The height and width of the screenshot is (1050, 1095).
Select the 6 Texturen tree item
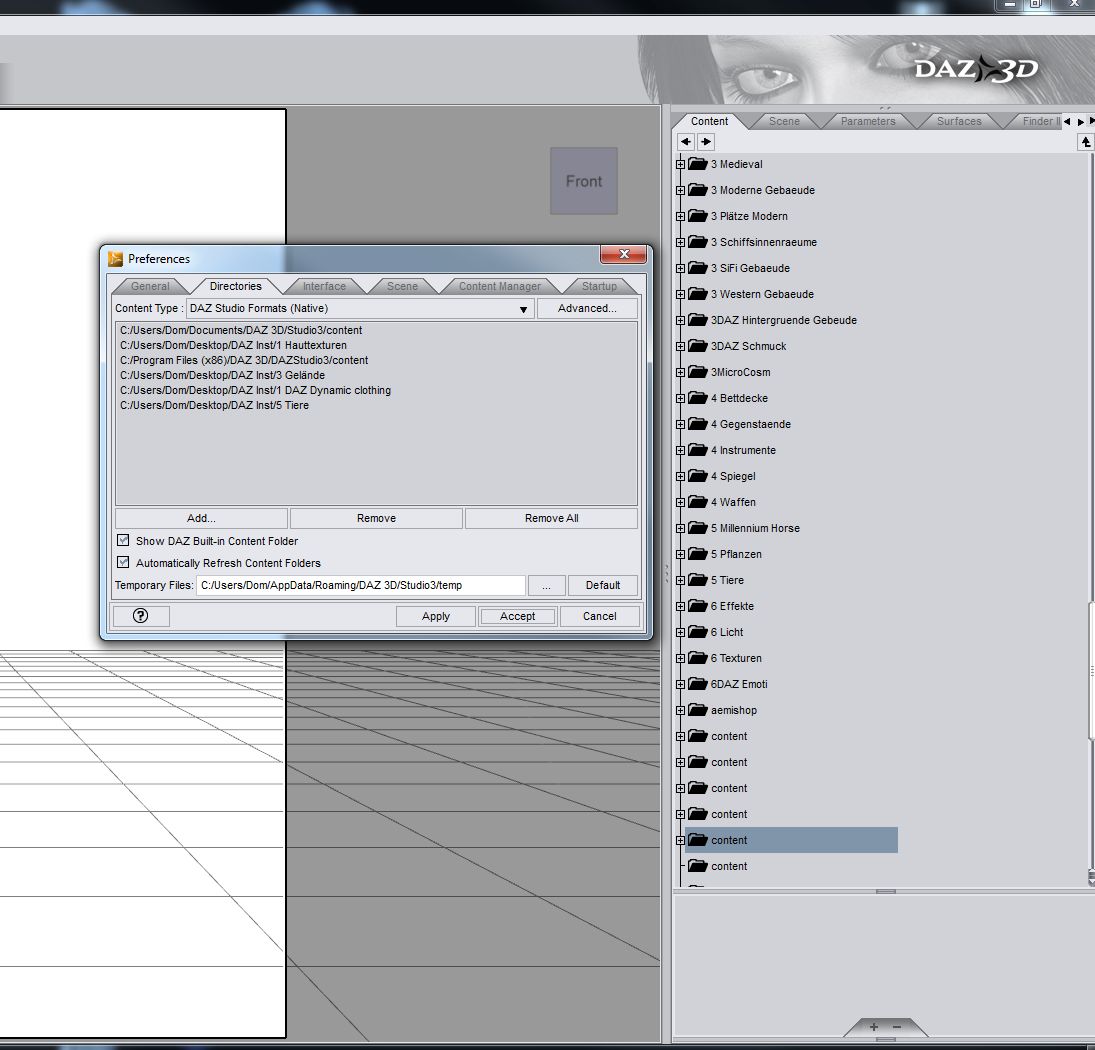coord(736,658)
